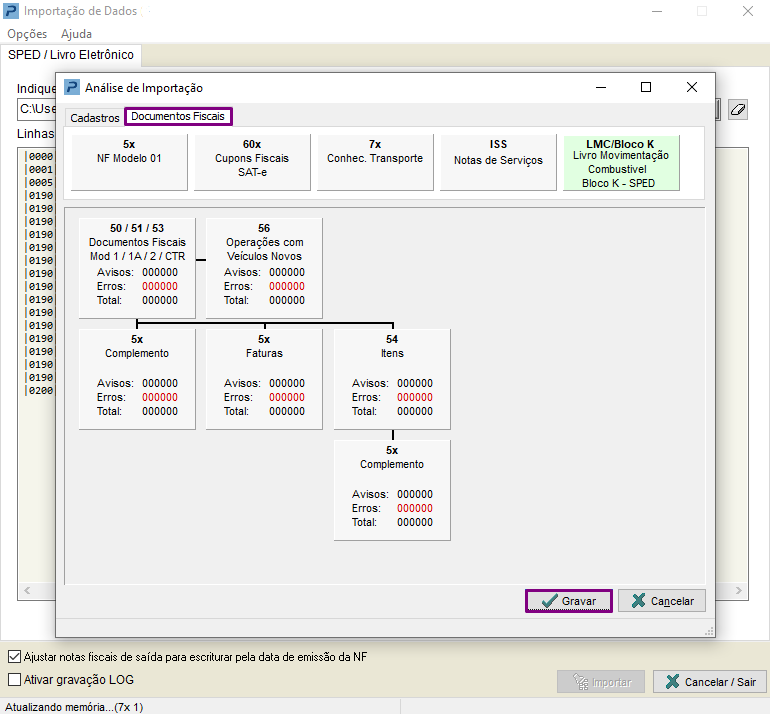The width and height of the screenshot is (770, 714).
Task: Click Cancelar / Sair in the main window
Action: pyautogui.click(x=710, y=682)
